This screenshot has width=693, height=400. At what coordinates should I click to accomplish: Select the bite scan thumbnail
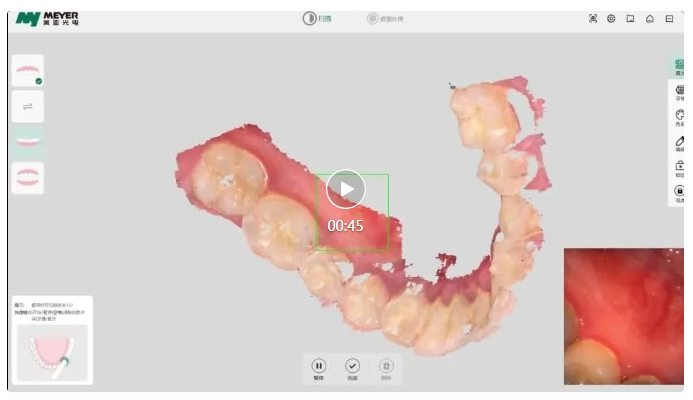28,177
